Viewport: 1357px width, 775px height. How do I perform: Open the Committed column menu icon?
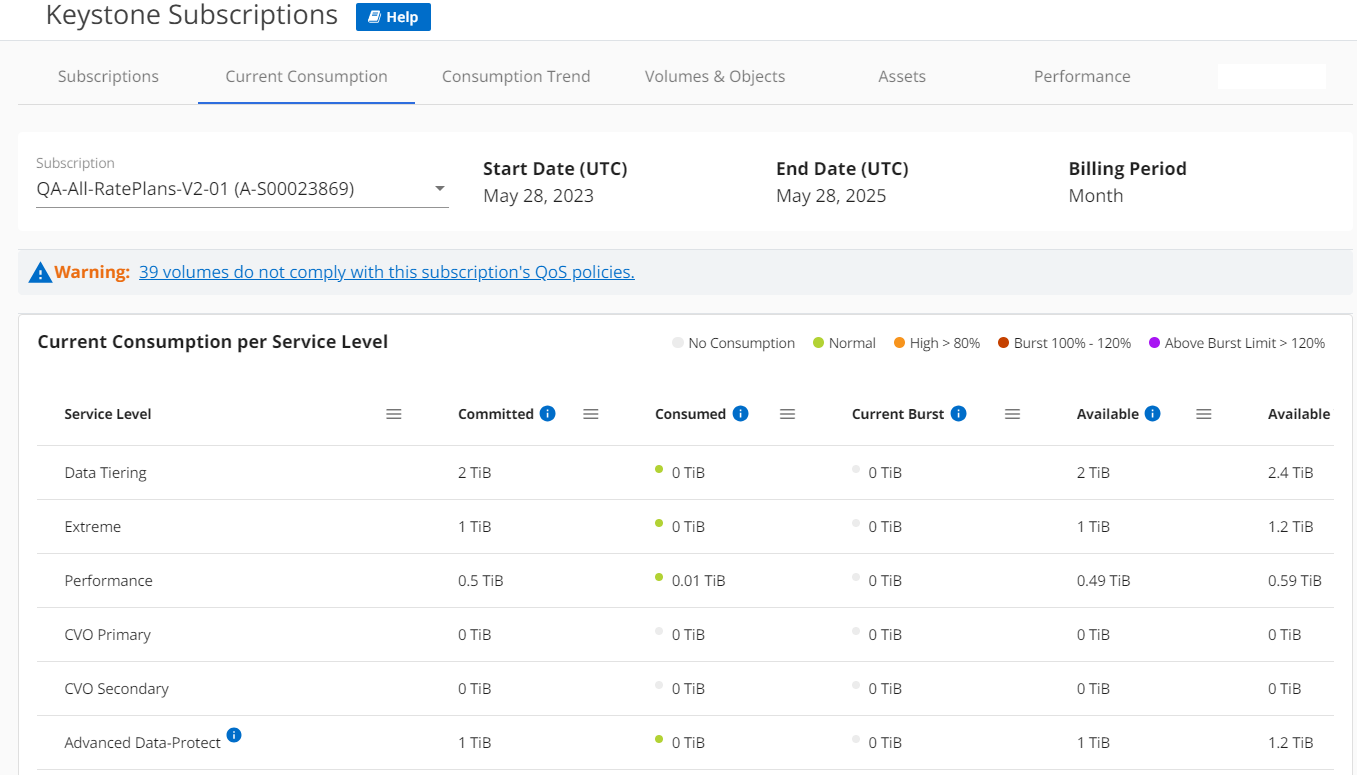tap(591, 414)
